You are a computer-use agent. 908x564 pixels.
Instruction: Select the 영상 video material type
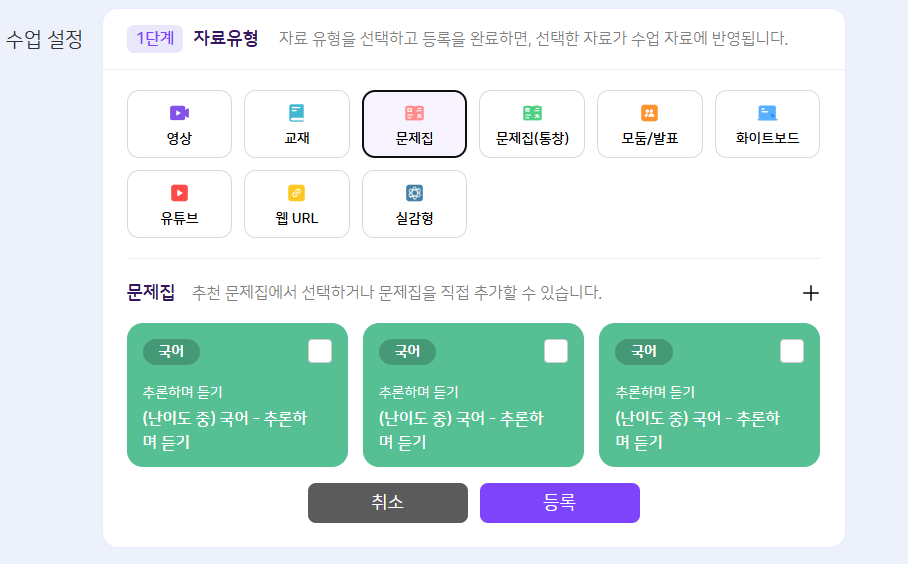[180, 124]
